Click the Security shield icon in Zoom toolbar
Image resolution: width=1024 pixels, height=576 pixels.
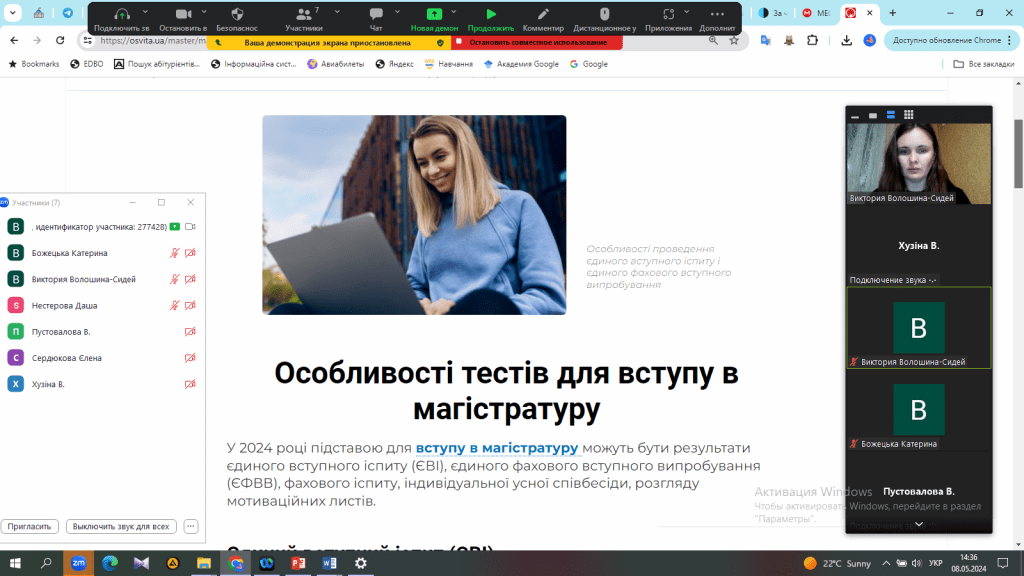237,17
